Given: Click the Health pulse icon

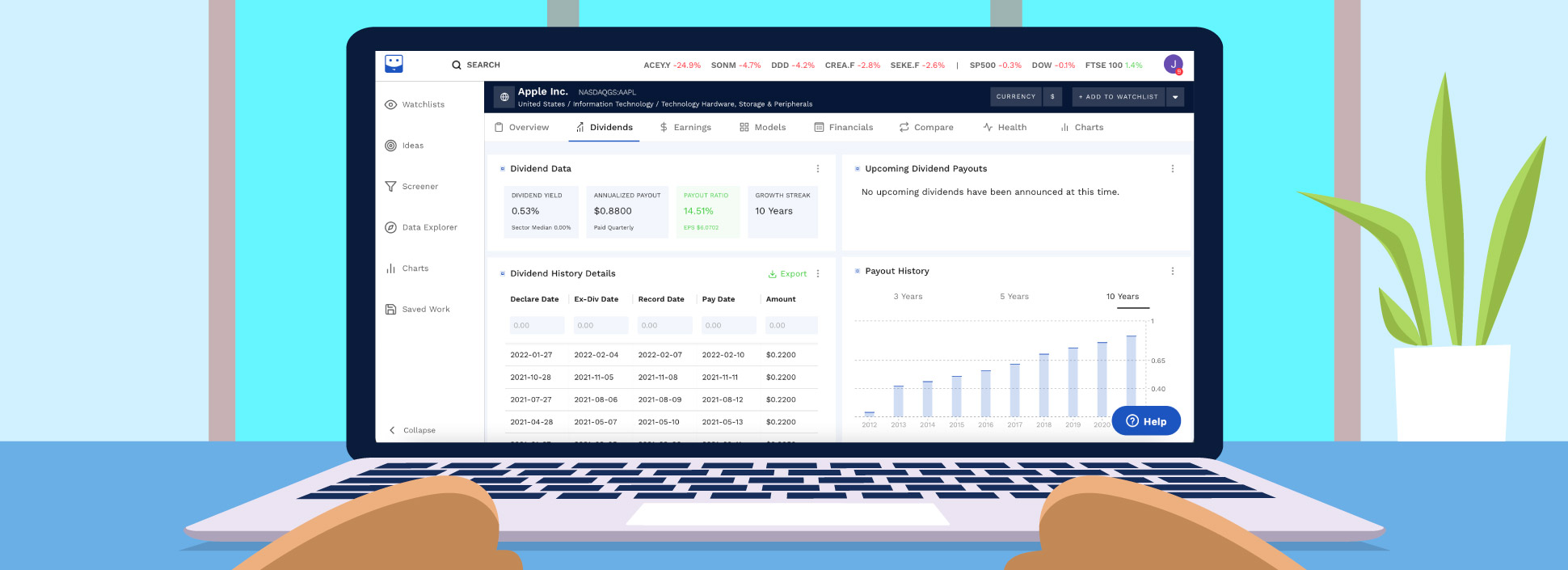Looking at the screenshot, I should (988, 127).
